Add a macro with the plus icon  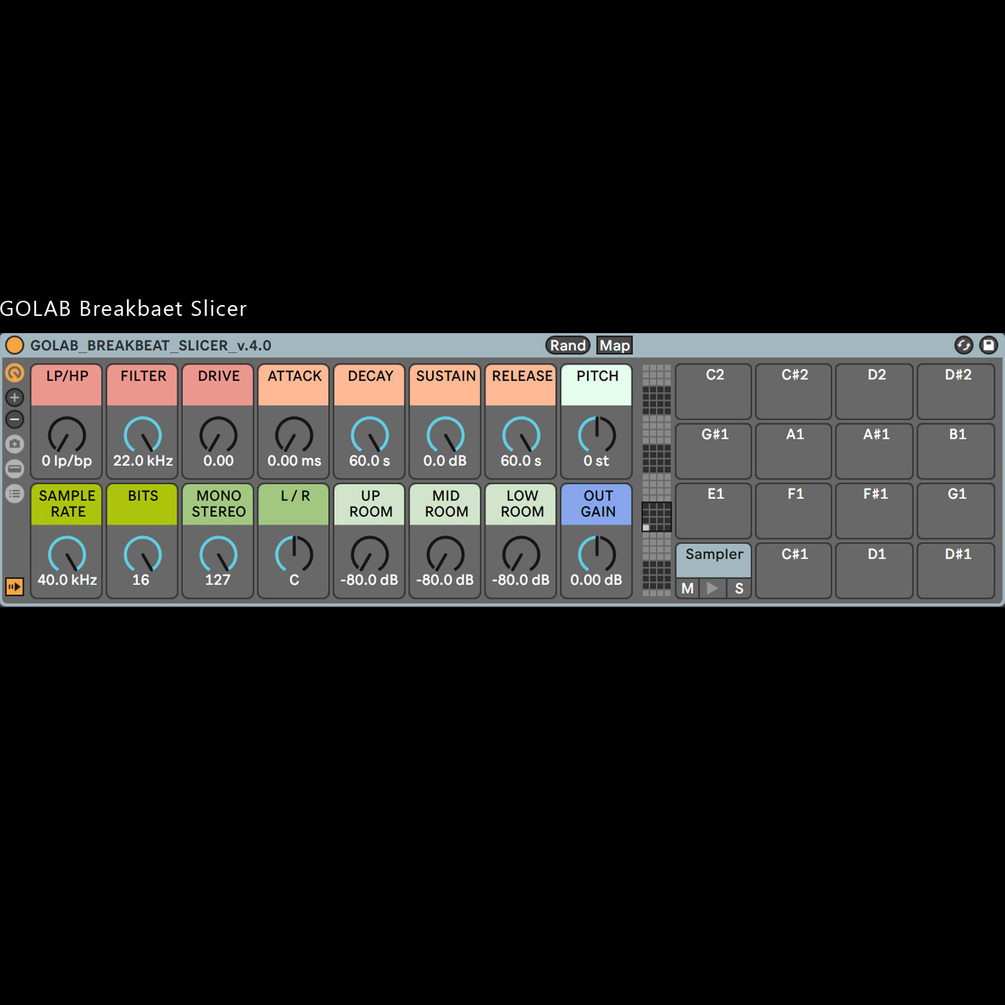pyautogui.click(x=14, y=396)
